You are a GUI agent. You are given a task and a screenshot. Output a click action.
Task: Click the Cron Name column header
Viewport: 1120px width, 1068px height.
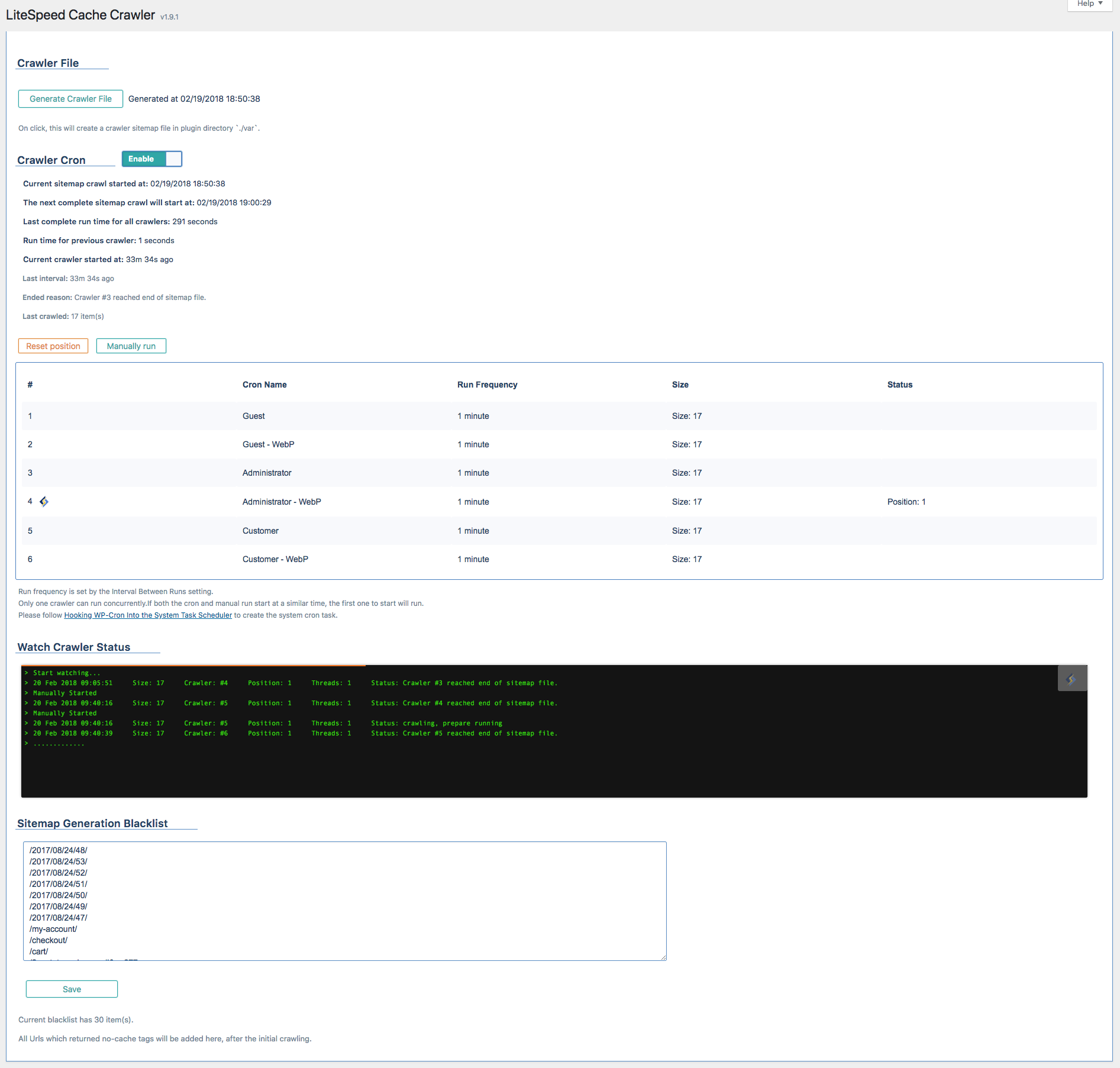click(x=264, y=385)
